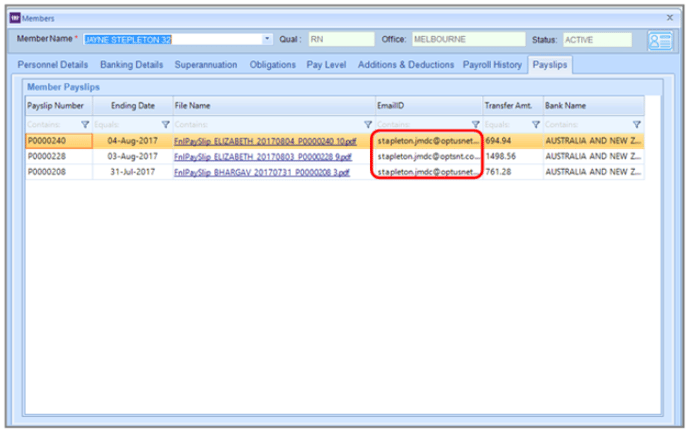This screenshot has height=431, width=688.
Task: Sort by File Name column header
Action: pyautogui.click(x=274, y=106)
